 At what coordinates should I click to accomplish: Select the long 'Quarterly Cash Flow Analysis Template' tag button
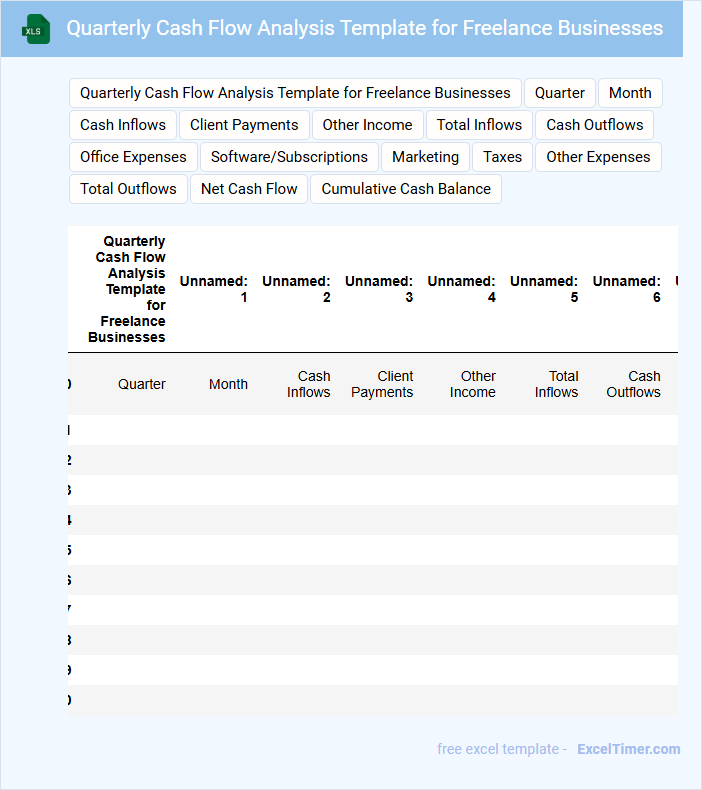[295, 93]
